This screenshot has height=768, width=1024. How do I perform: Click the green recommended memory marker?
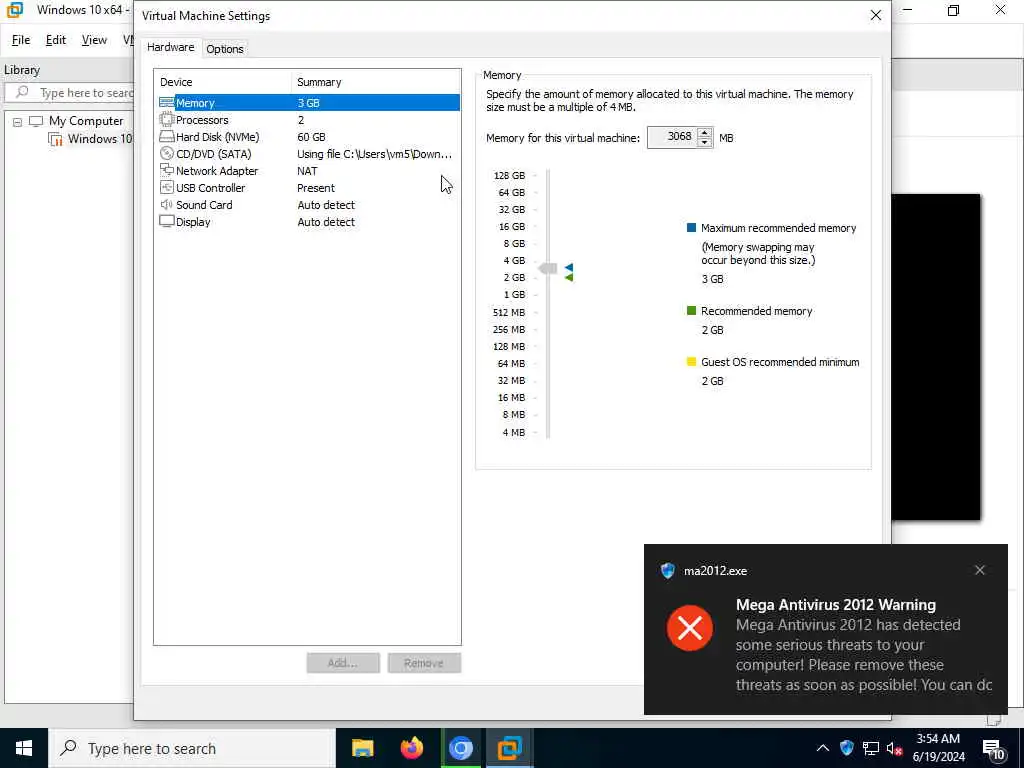(x=569, y=278)
